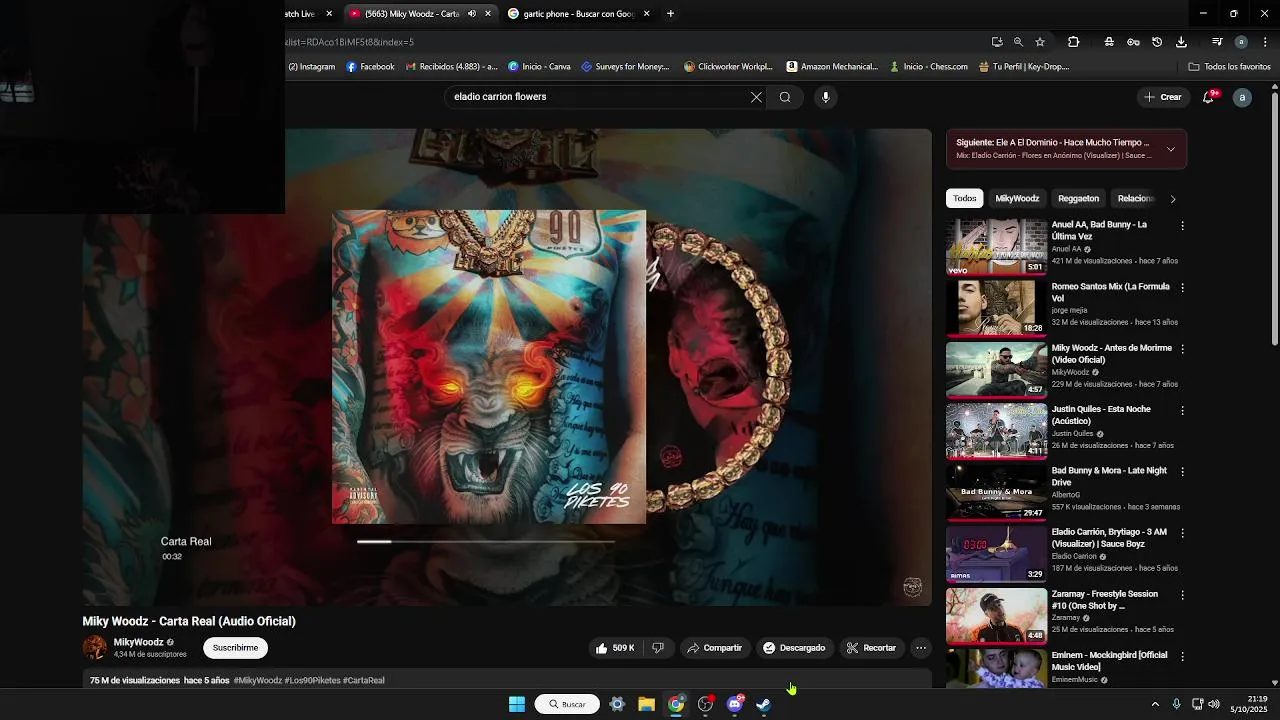Open Chrome extensions puzzle icon
Screen dimensions: 1280x720
(1073, 42)
